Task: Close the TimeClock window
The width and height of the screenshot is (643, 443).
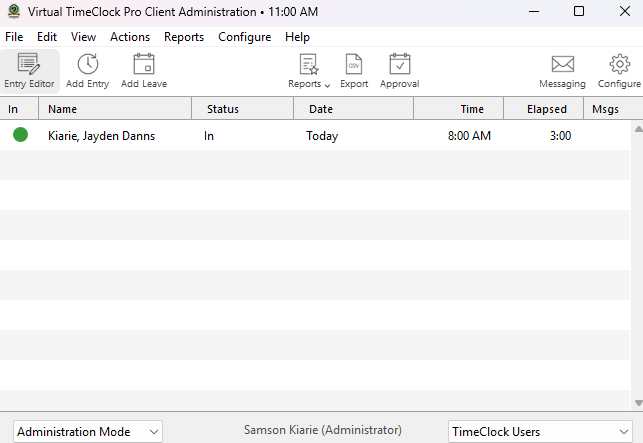Action: (625, 11)
